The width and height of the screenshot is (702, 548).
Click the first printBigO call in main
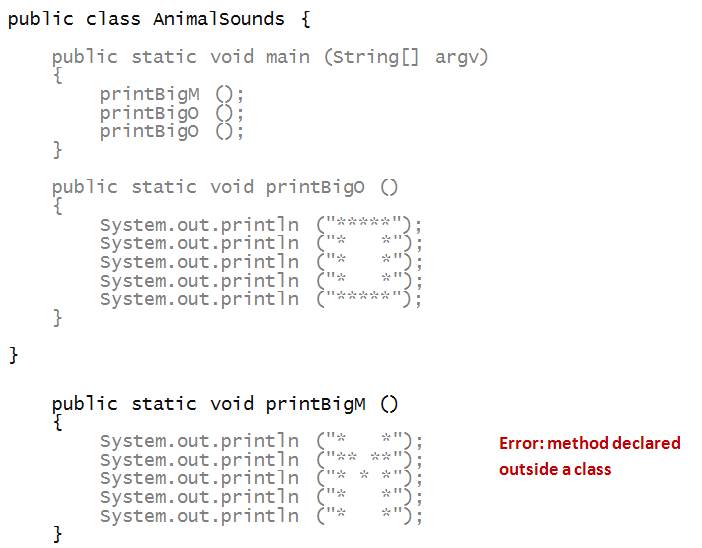click(x=150, y=113)
